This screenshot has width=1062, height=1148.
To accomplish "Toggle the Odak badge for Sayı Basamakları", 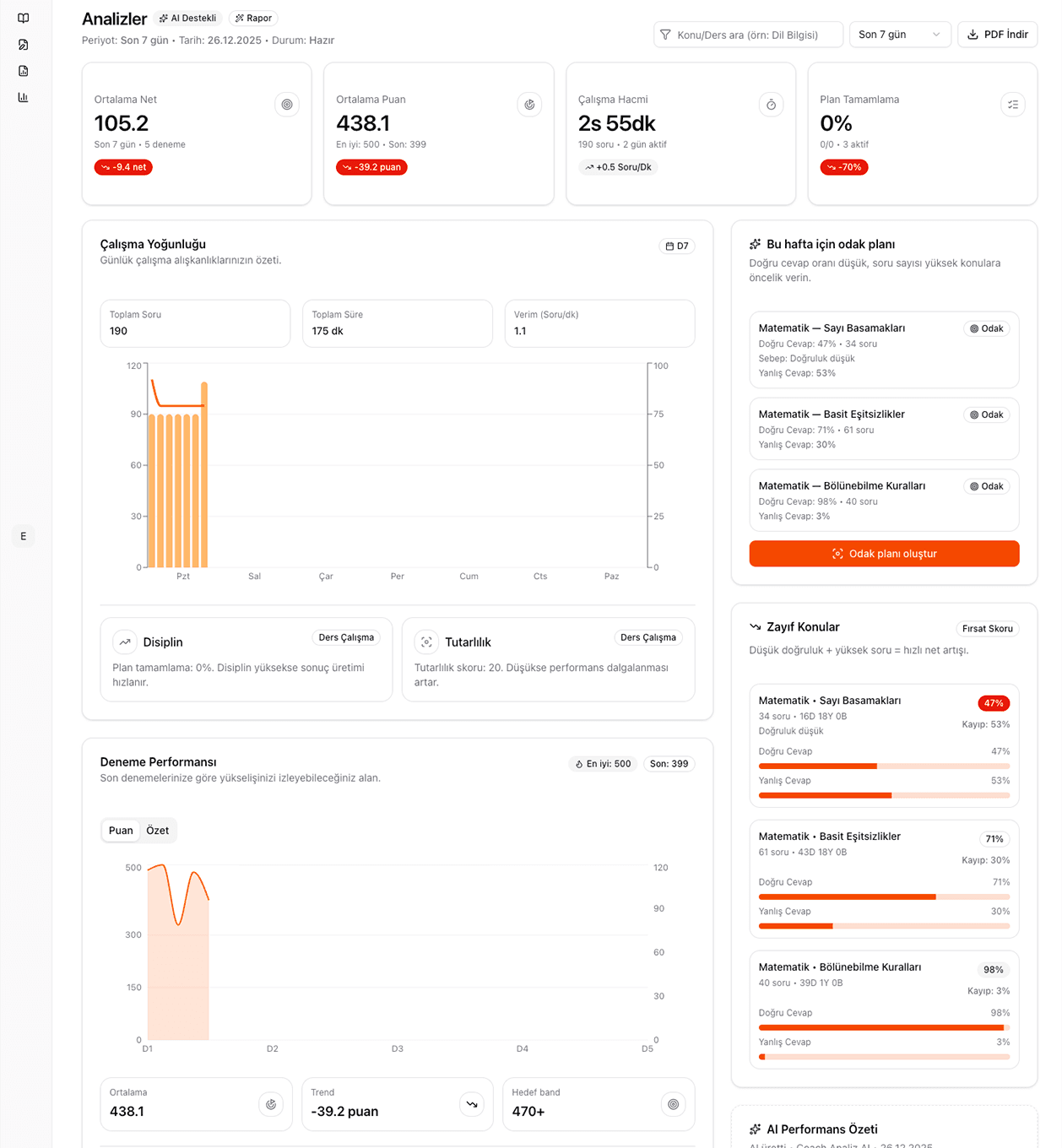I will pos(986,328).
